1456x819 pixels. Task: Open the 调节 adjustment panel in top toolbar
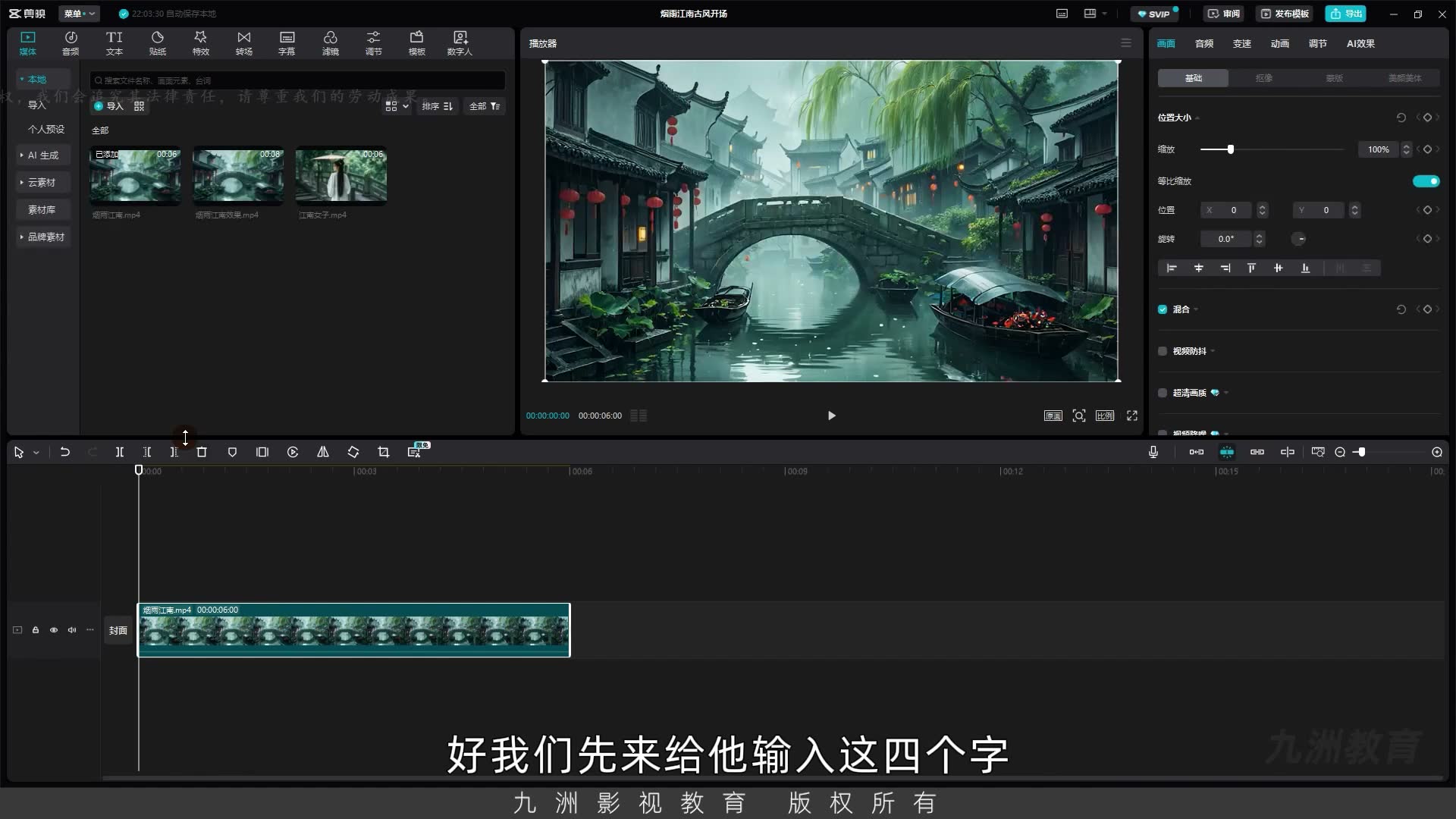374,43
